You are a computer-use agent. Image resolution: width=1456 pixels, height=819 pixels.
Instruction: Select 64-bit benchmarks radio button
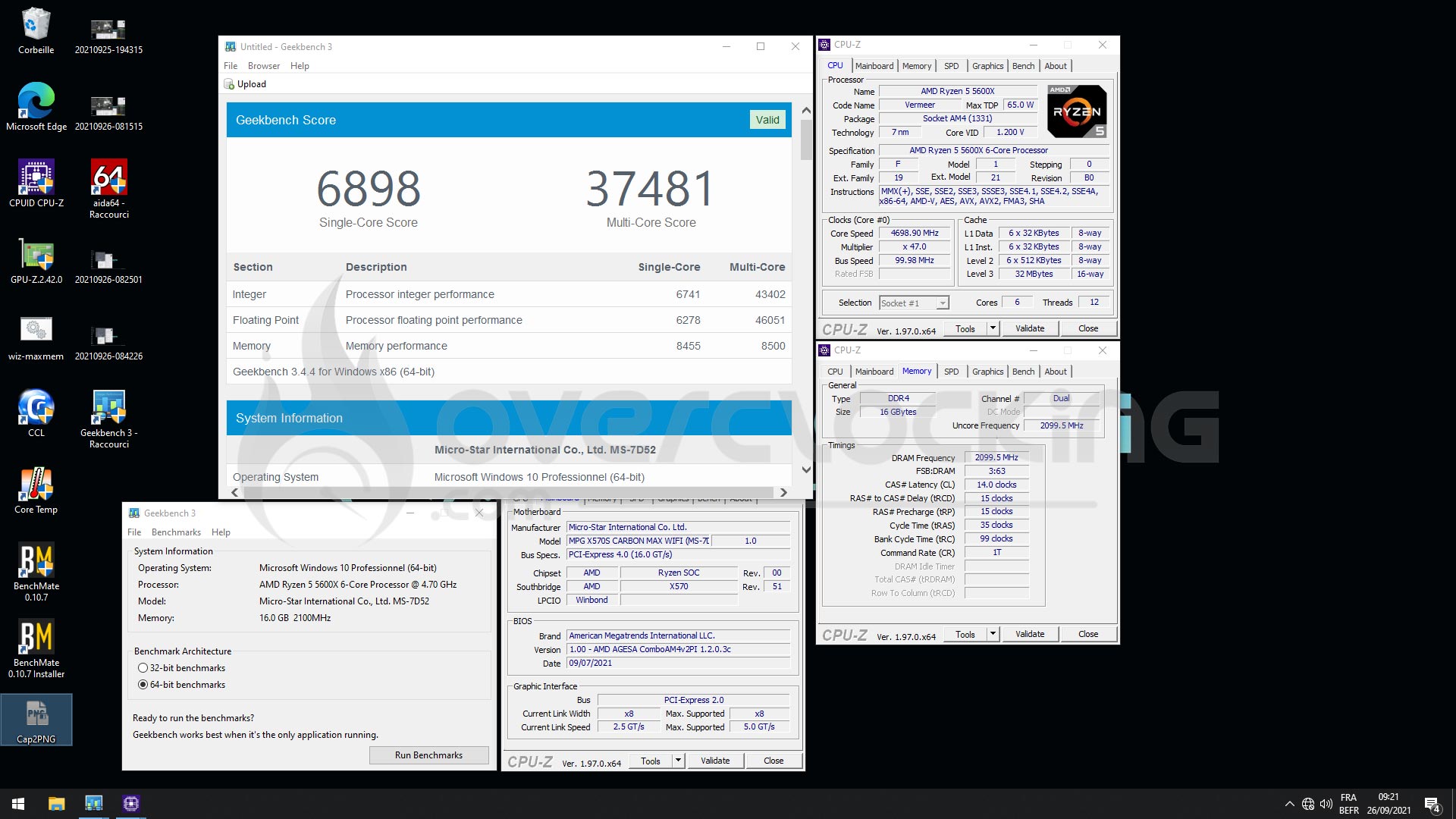coord(143,685)
